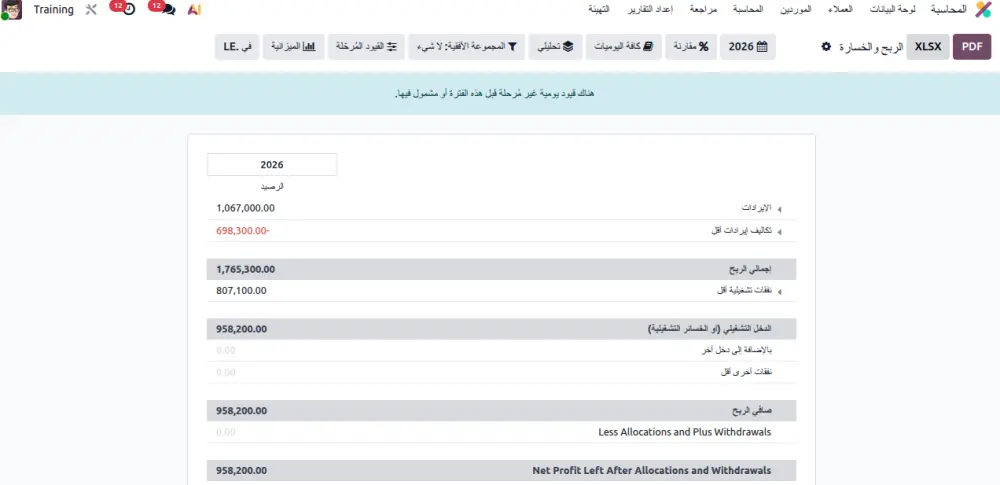1000x485 pixels.
Task: Click the unposted entries warning banner text
Action: (494, 94)
